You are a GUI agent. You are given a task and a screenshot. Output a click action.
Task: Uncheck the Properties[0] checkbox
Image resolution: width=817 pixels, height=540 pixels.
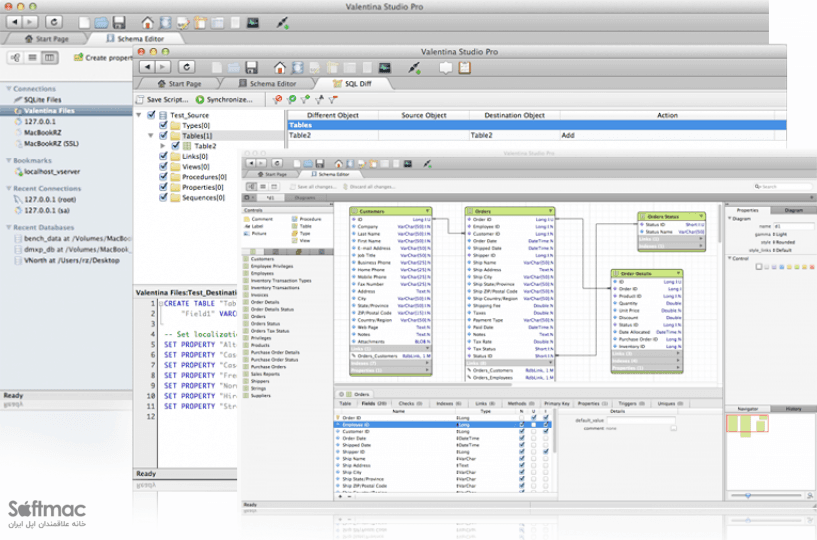click(163, 187)
